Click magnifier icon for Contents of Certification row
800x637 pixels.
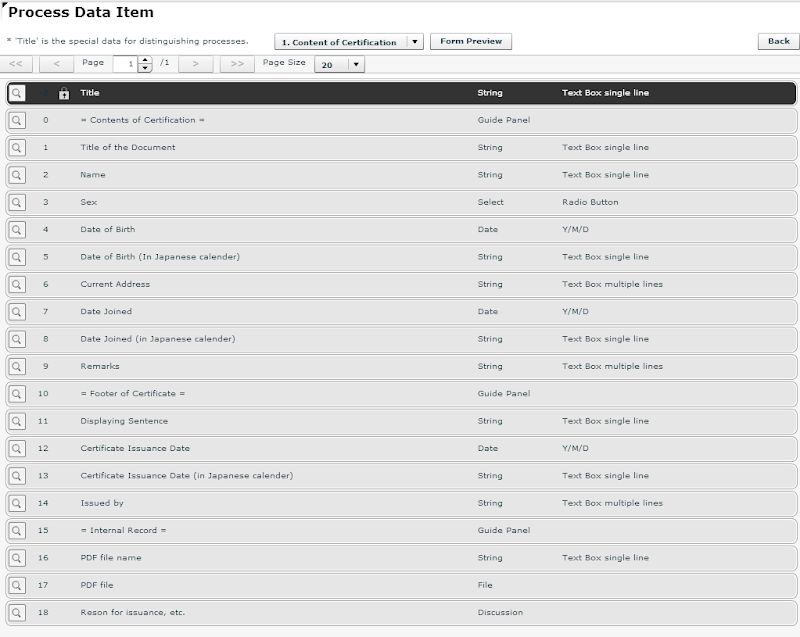click(x=17, y=120)
